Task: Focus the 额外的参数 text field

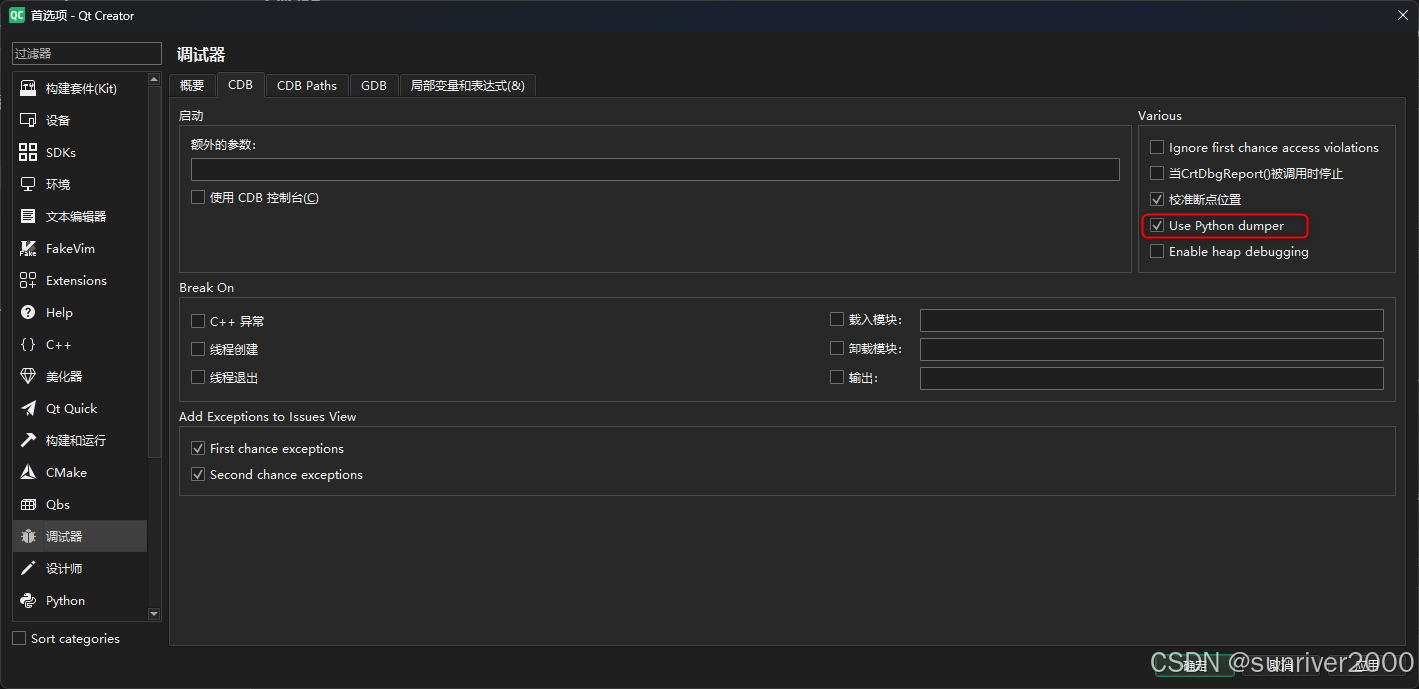Action: point(655,169)
